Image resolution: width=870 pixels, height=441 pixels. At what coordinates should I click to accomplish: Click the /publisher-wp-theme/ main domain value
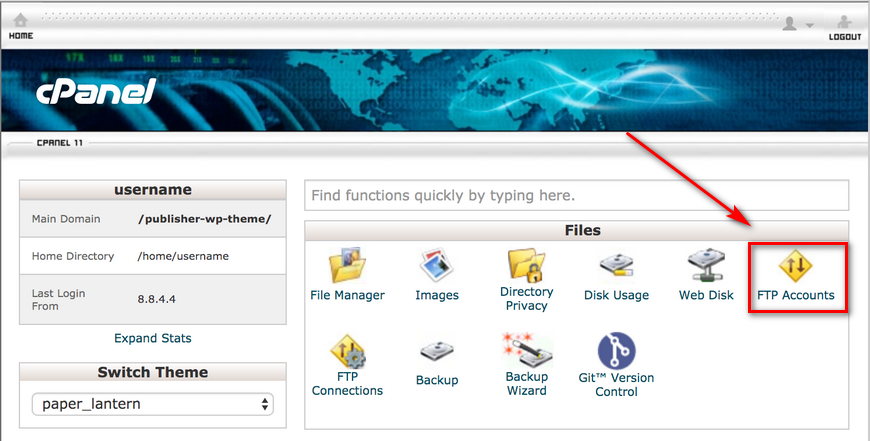[205, 219]
